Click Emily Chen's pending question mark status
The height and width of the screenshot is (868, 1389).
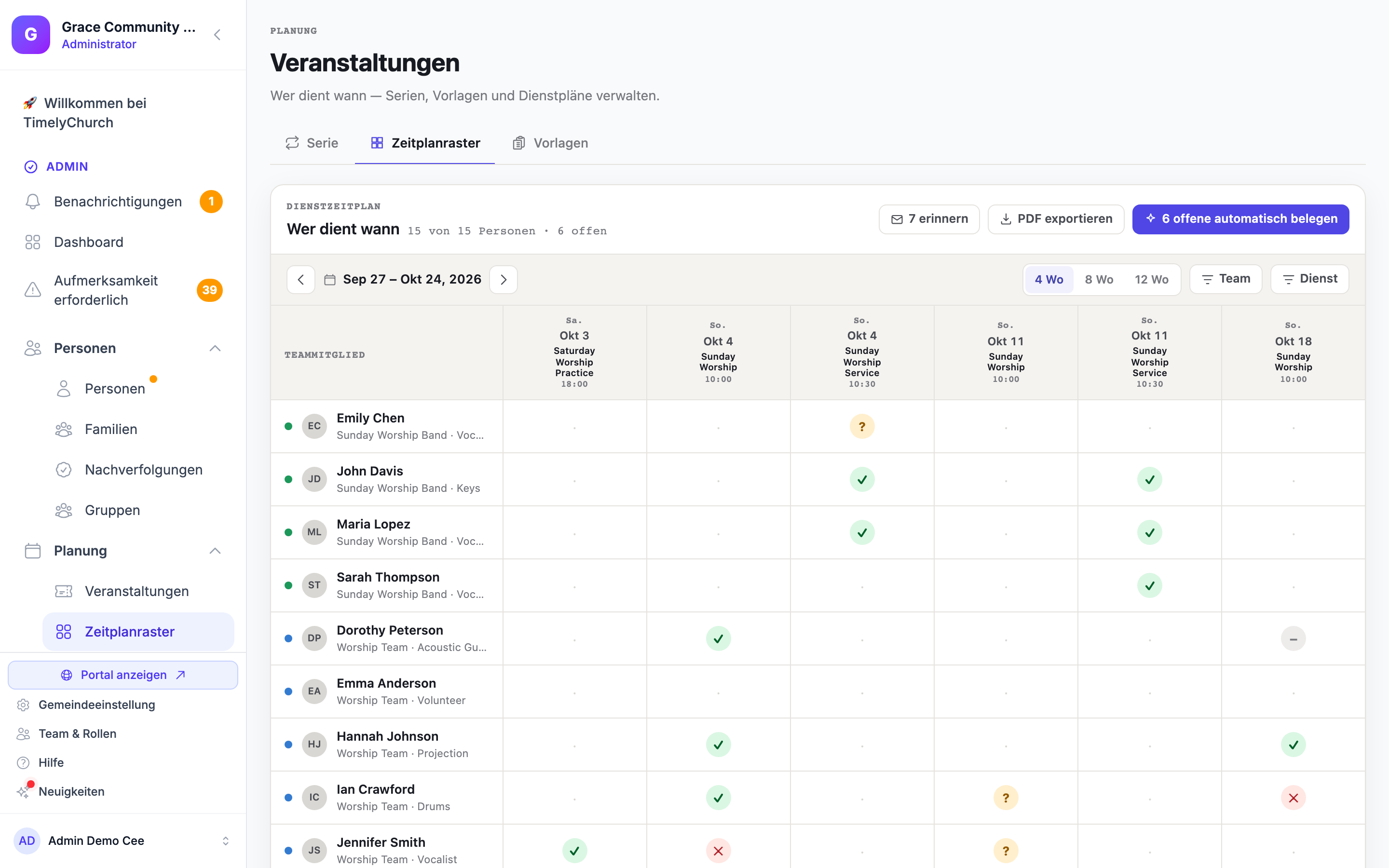point(862,427)
